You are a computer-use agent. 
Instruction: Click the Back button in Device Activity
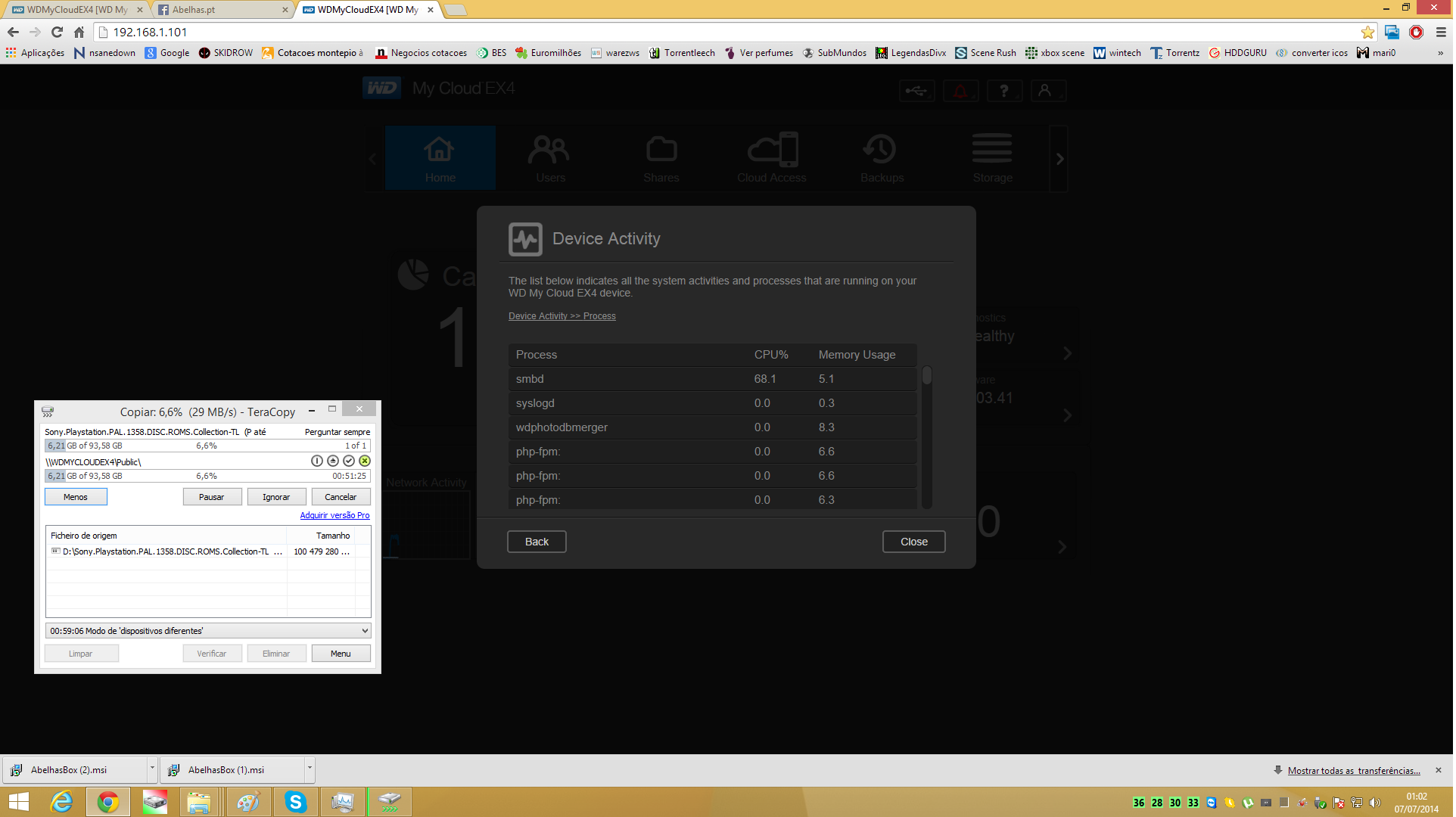537,542
